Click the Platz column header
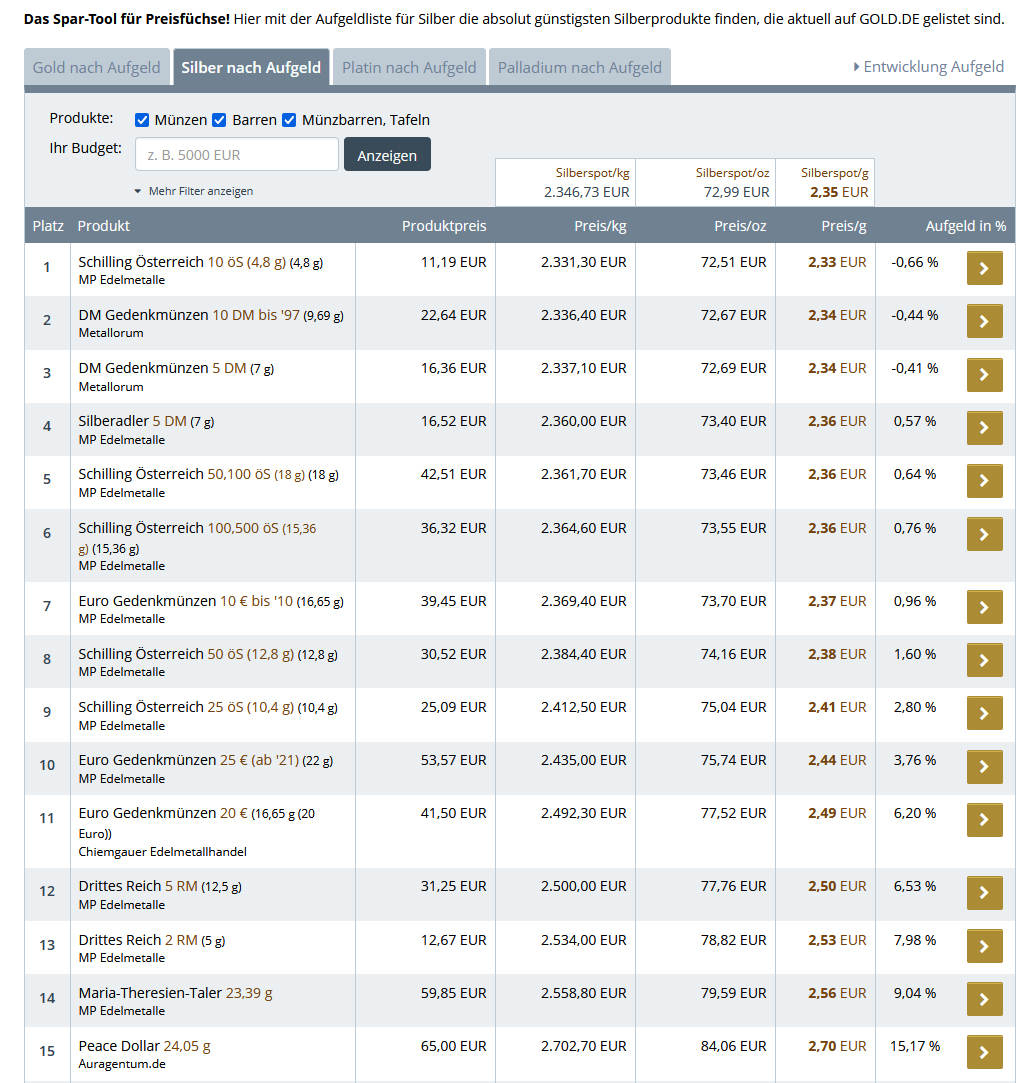The image size is (1030, 1083). 48,226
